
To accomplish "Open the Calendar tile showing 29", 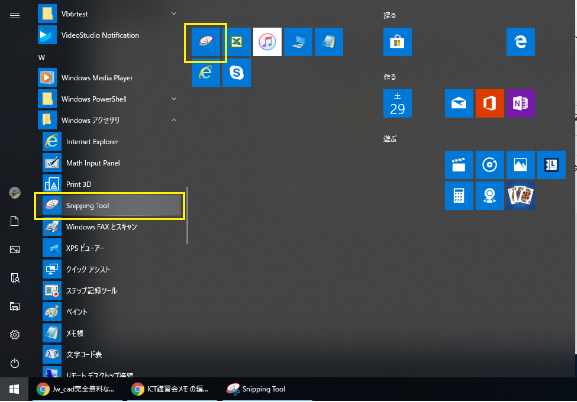I will pyautogui.click(x=397, y=103).
